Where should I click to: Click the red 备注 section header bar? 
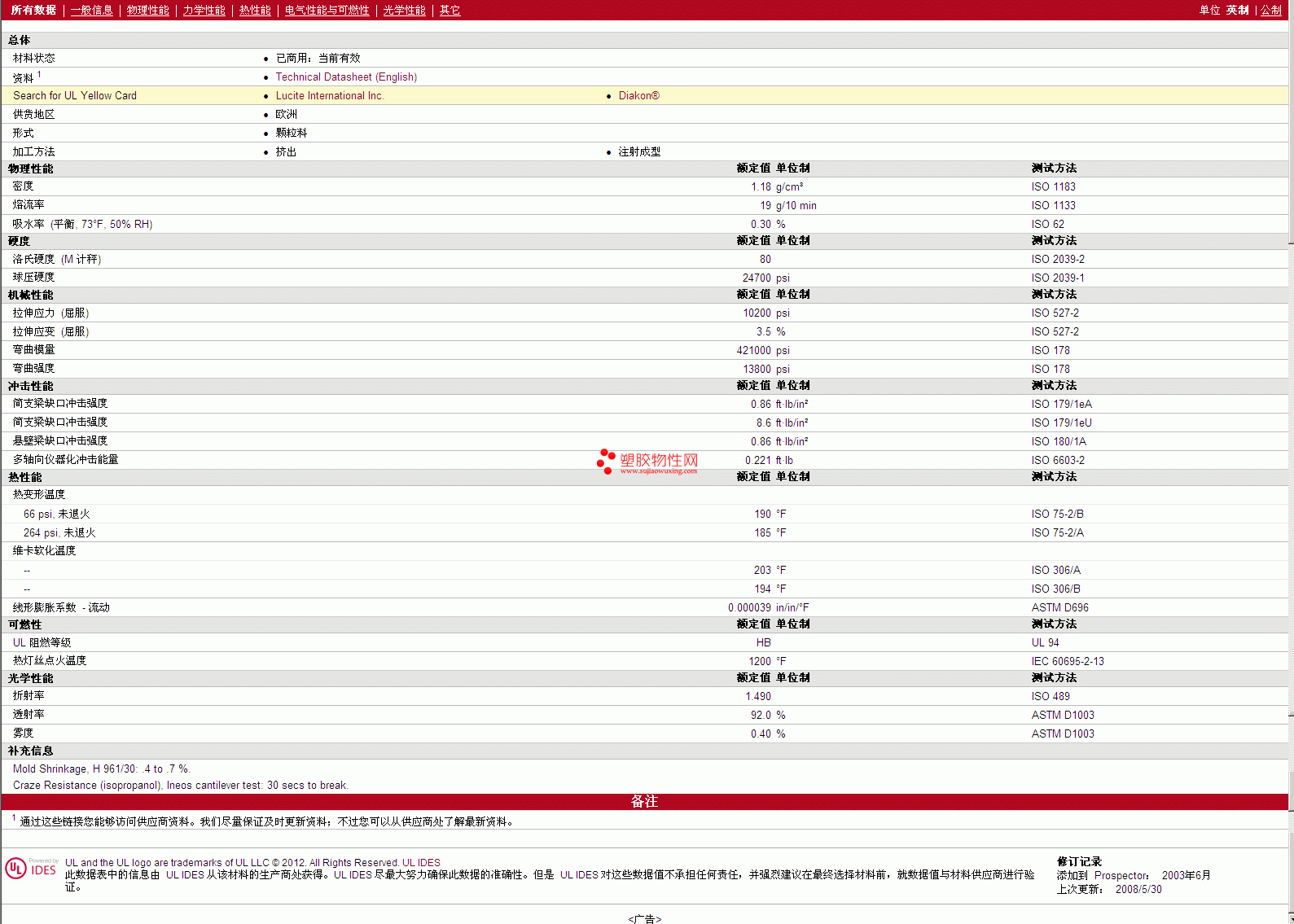[x=644, y=802]
